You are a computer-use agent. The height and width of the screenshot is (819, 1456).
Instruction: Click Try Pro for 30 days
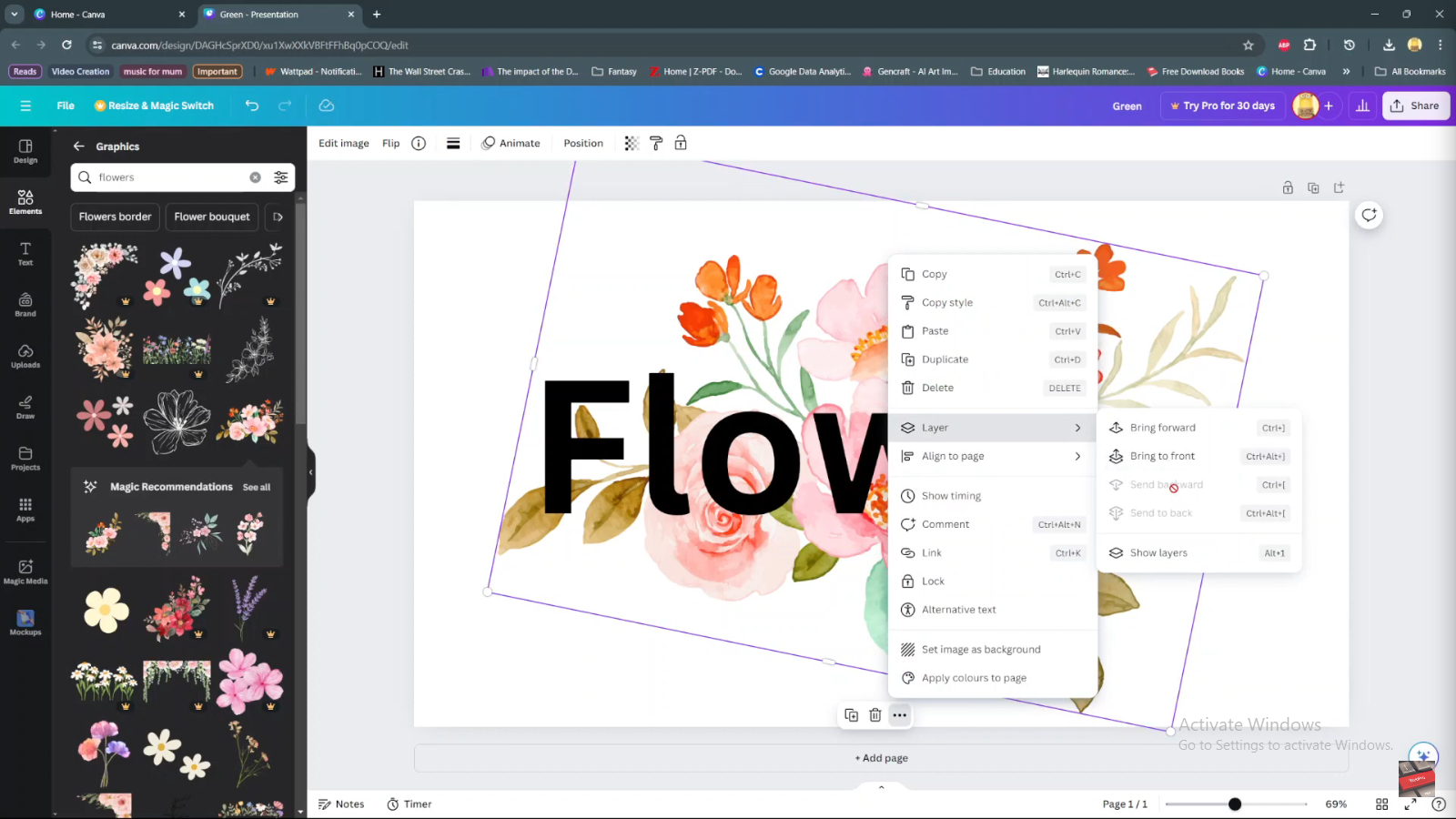click(1222, 106)
